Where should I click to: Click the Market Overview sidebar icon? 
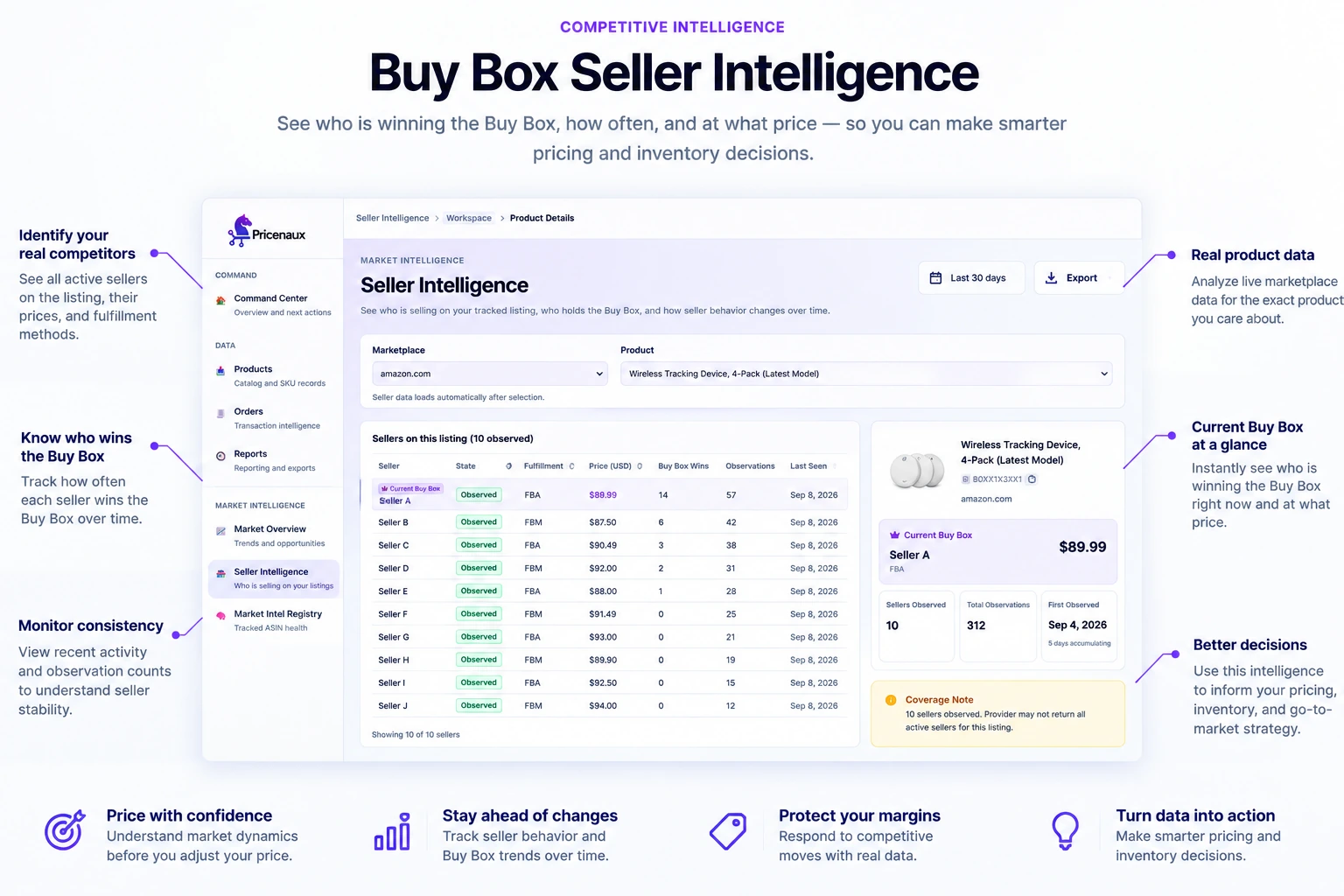(x=220, y=531)
